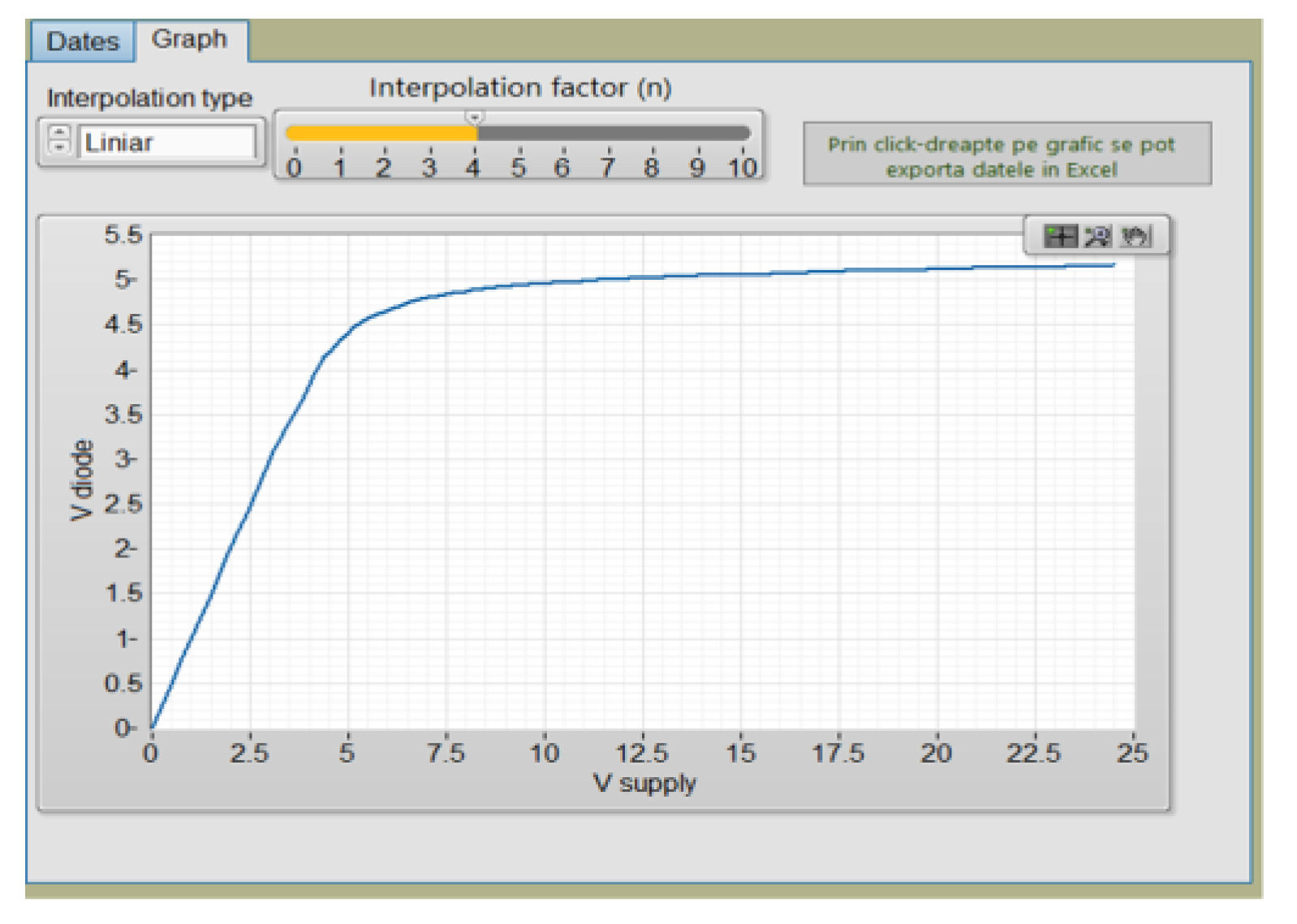Click the Interpolation type caption
This screenshot has height=924, width=1297.
[149, 98]
